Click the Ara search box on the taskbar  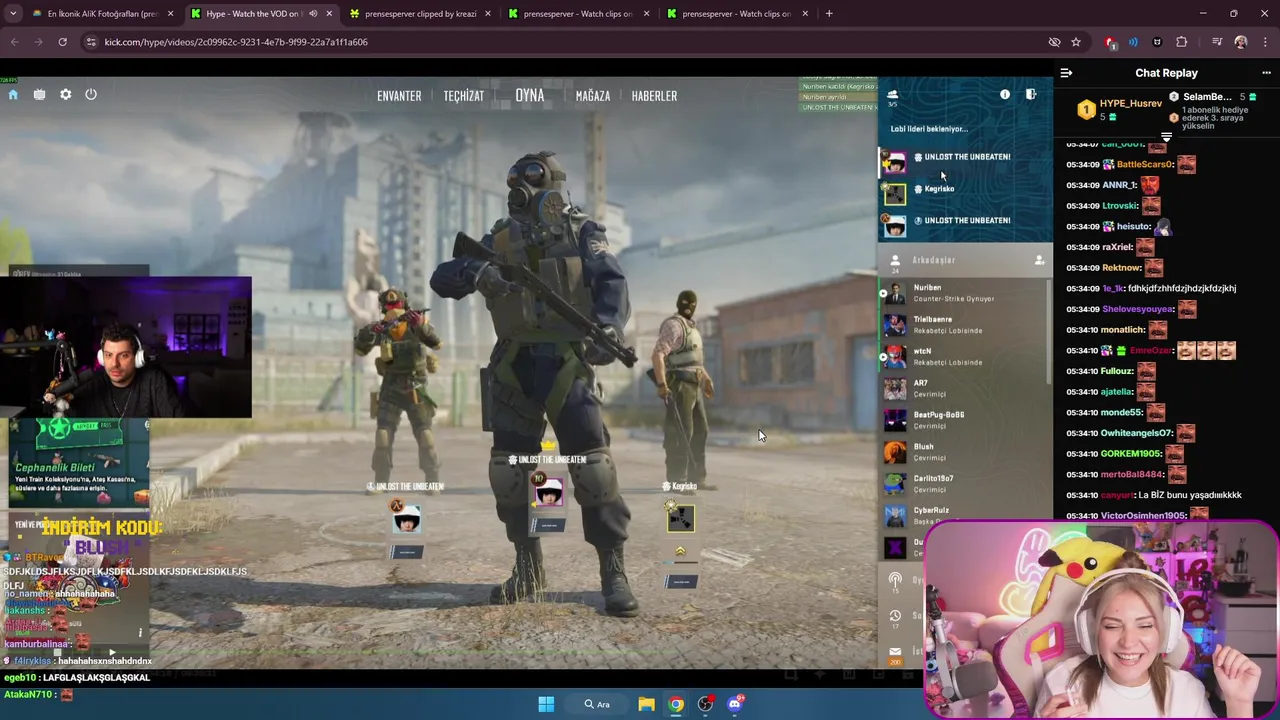pyautogui.click(x=597, y=704)
